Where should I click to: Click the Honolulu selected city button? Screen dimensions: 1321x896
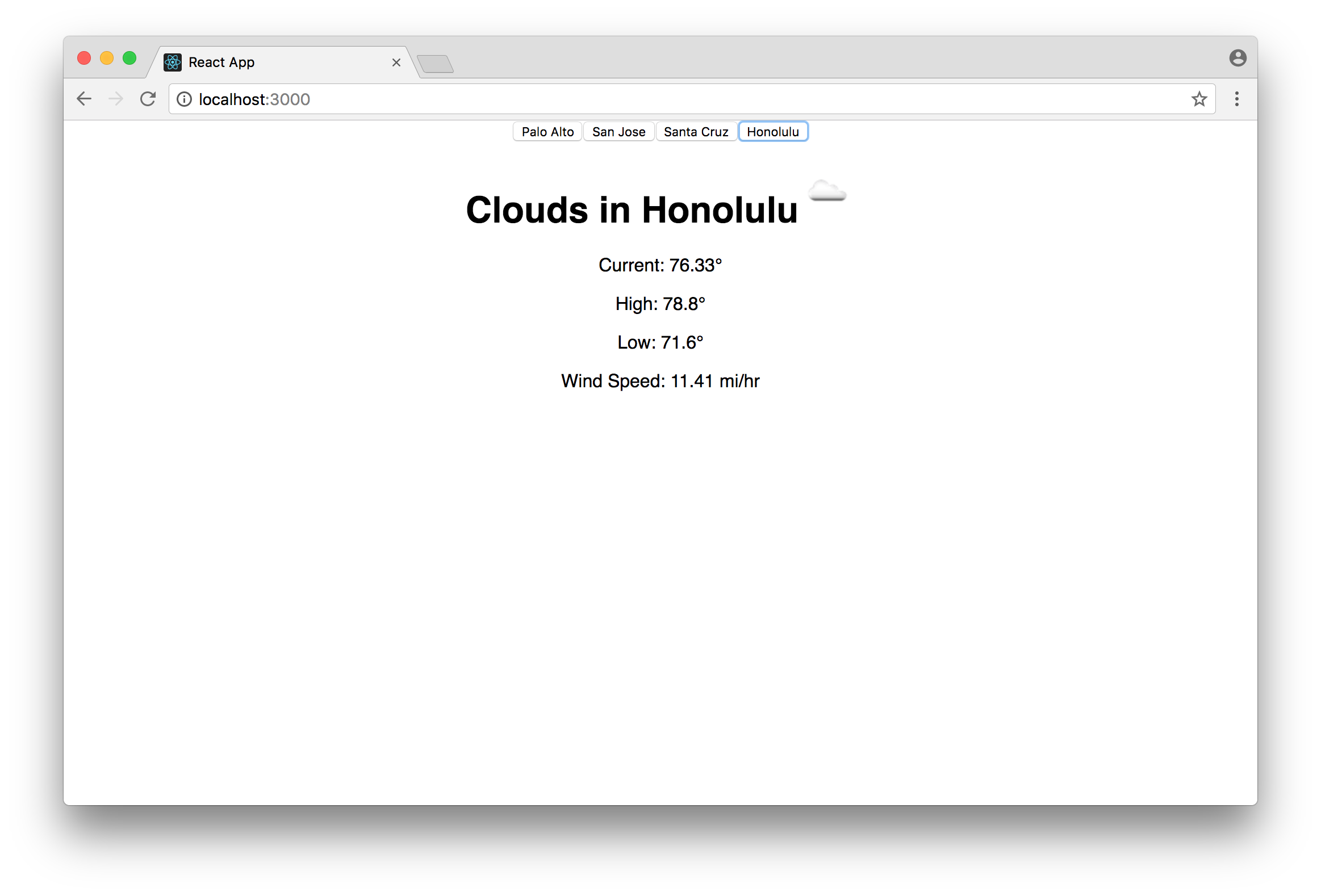click(x=773, y=131)
